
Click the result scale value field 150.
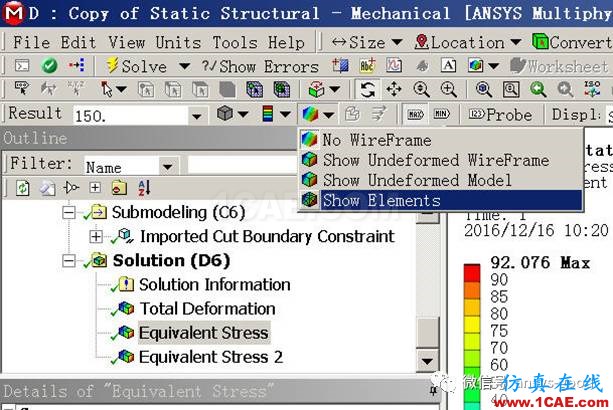(130, 116)
